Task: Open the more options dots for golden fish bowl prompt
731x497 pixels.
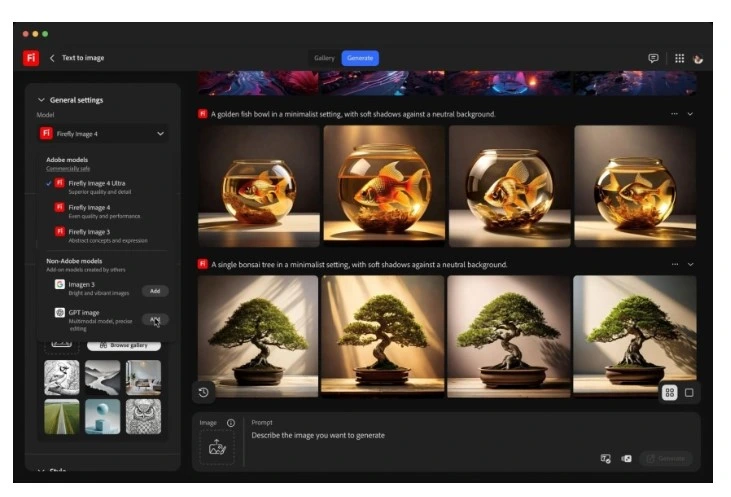Action: [674, 114]
